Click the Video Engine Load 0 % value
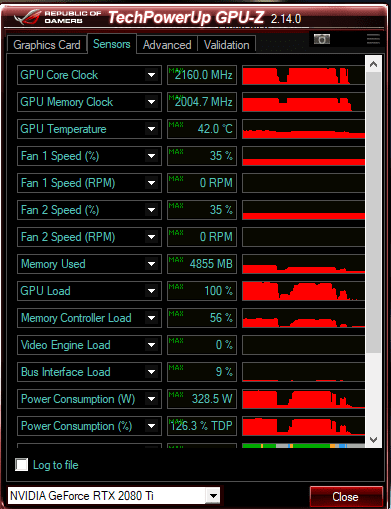Viewport: 391px width, 509px height. (x=202, y=345)
